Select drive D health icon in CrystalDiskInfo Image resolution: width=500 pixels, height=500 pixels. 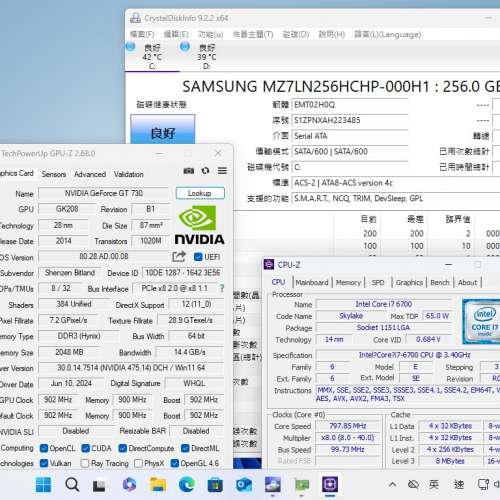(x=185, y=47)
